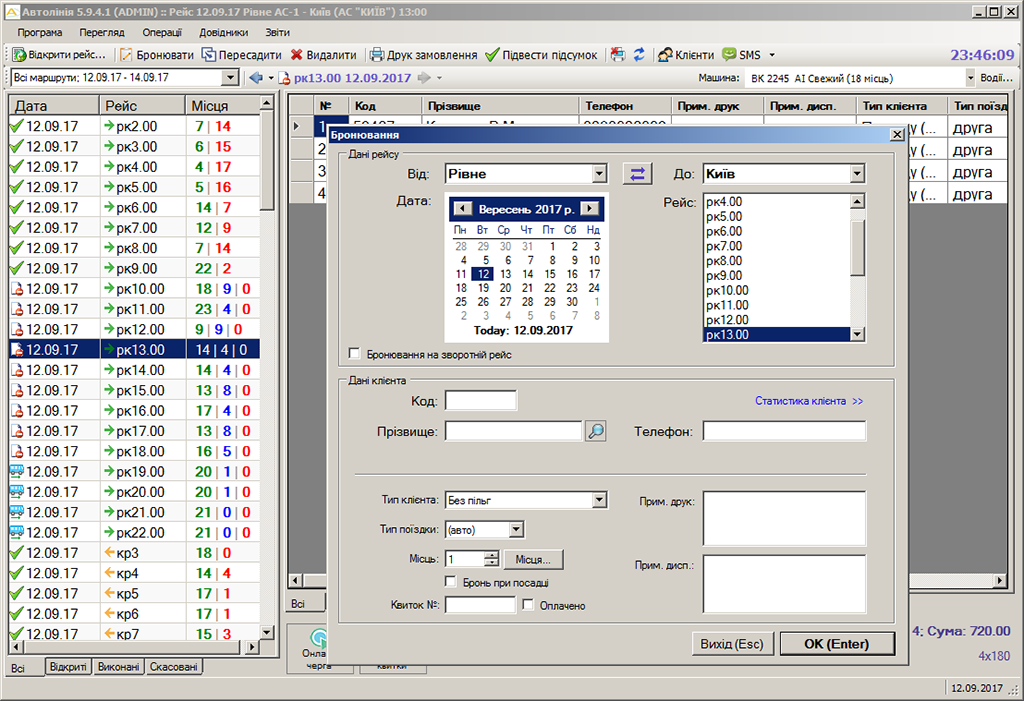Open the Довідники menu
The image size is (1024, 701).
pyautogui.click(x=223, y=32)
